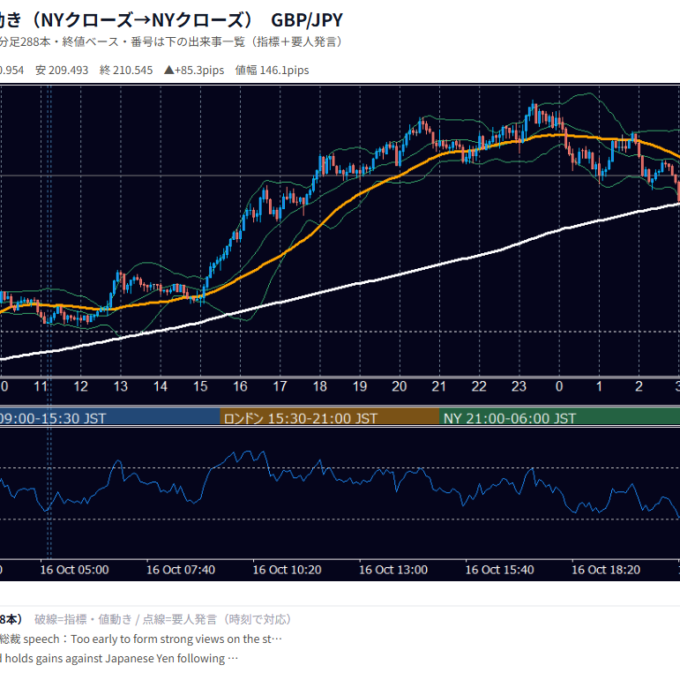Click the low price '安 209.493'
Viewport: 680px width, 680px height.
(x=62, y=70)
